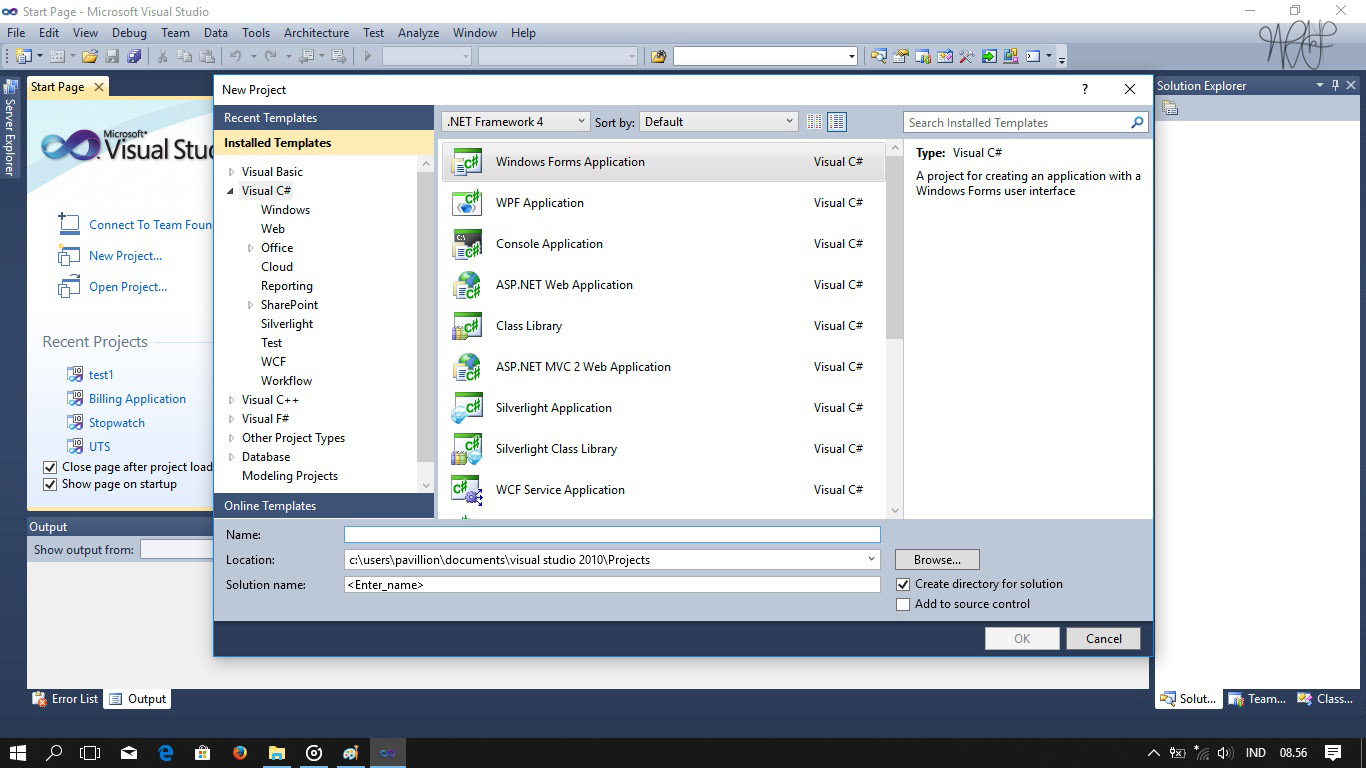Click the Copy toolbar icon
The image size is (1366, 768).
pyautogui.click(x=186, y=56)
